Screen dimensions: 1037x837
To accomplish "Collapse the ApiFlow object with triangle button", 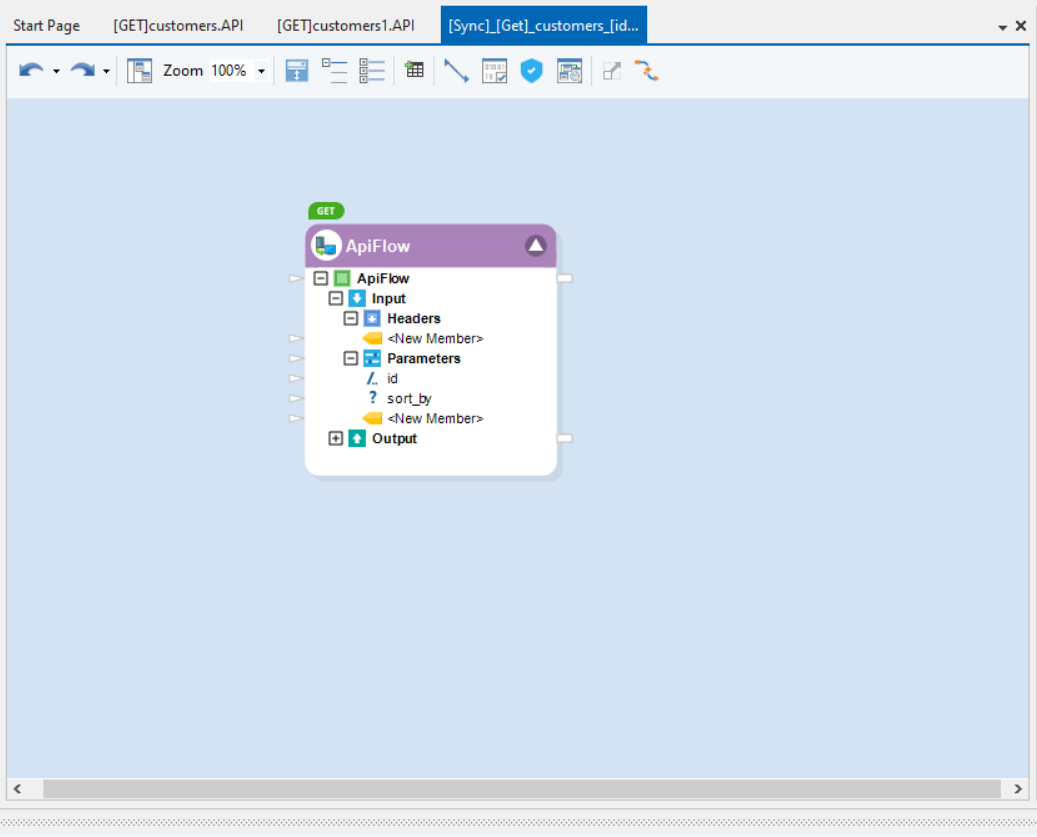I will tap(536, 246).
